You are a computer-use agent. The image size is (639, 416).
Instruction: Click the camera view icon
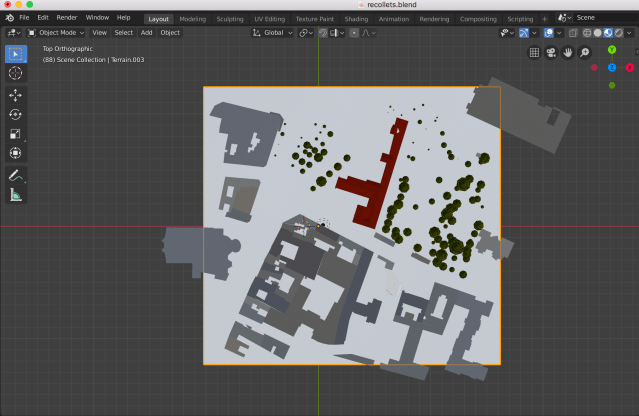pos(551,52)
